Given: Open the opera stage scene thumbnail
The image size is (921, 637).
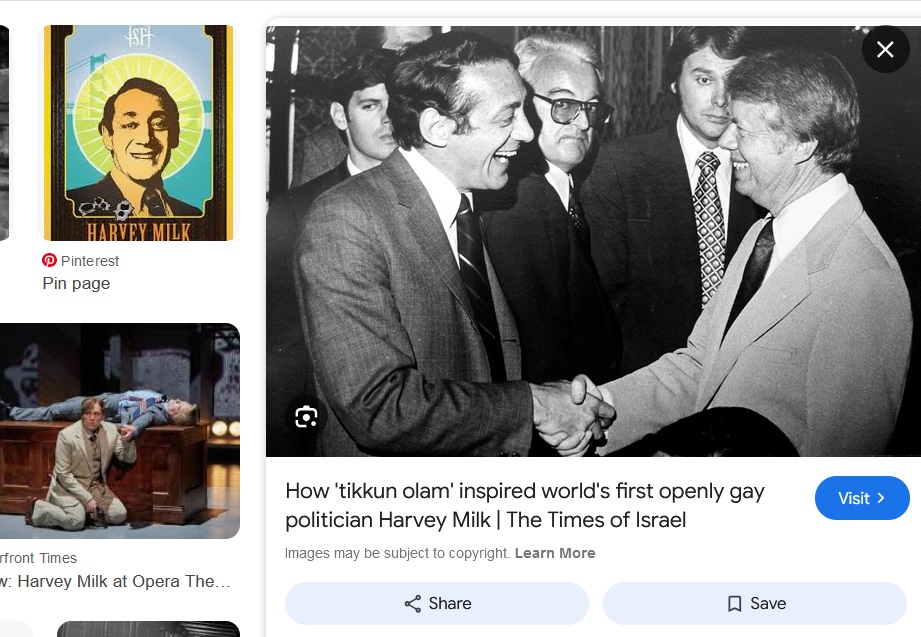Looking at the screenshot, I should pos(120,431).
